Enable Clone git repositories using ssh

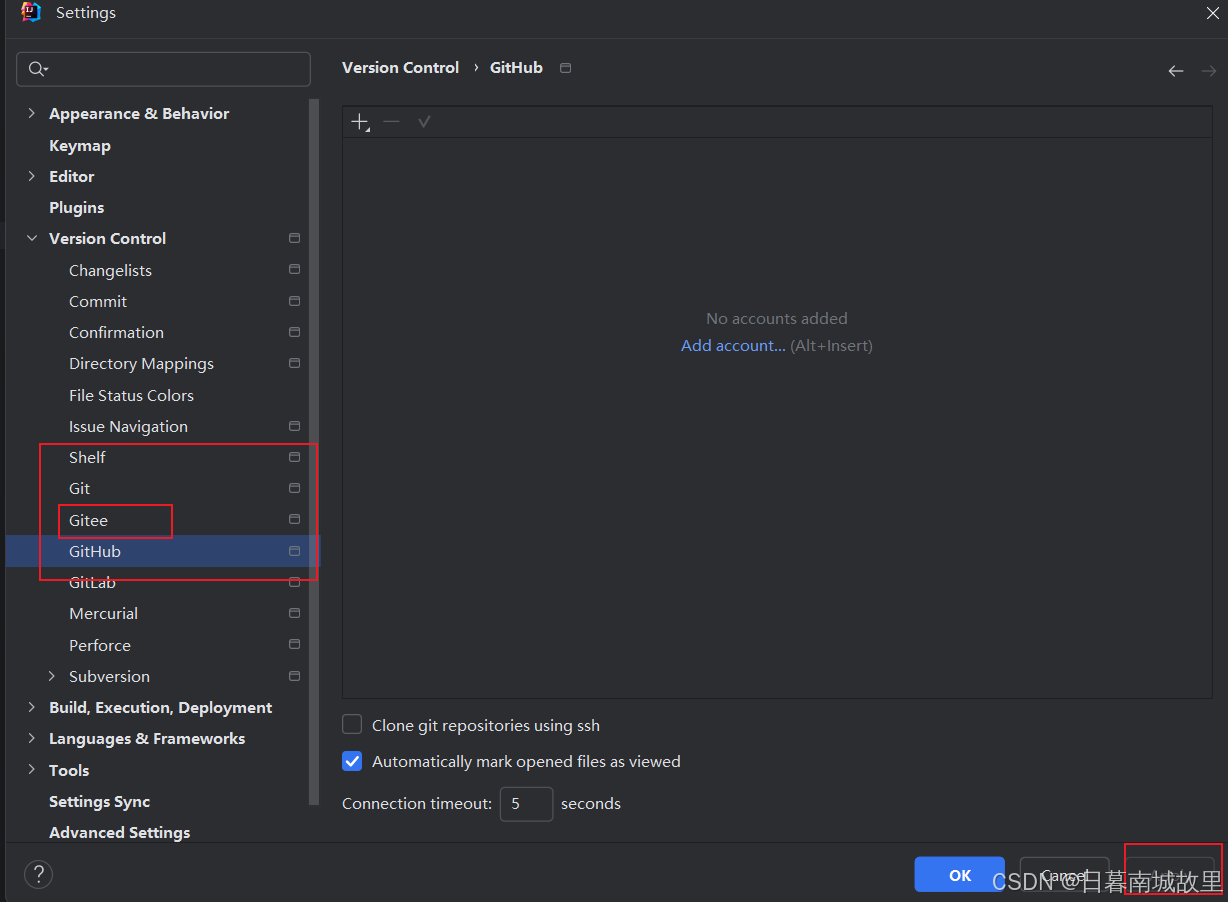point(352,725)
